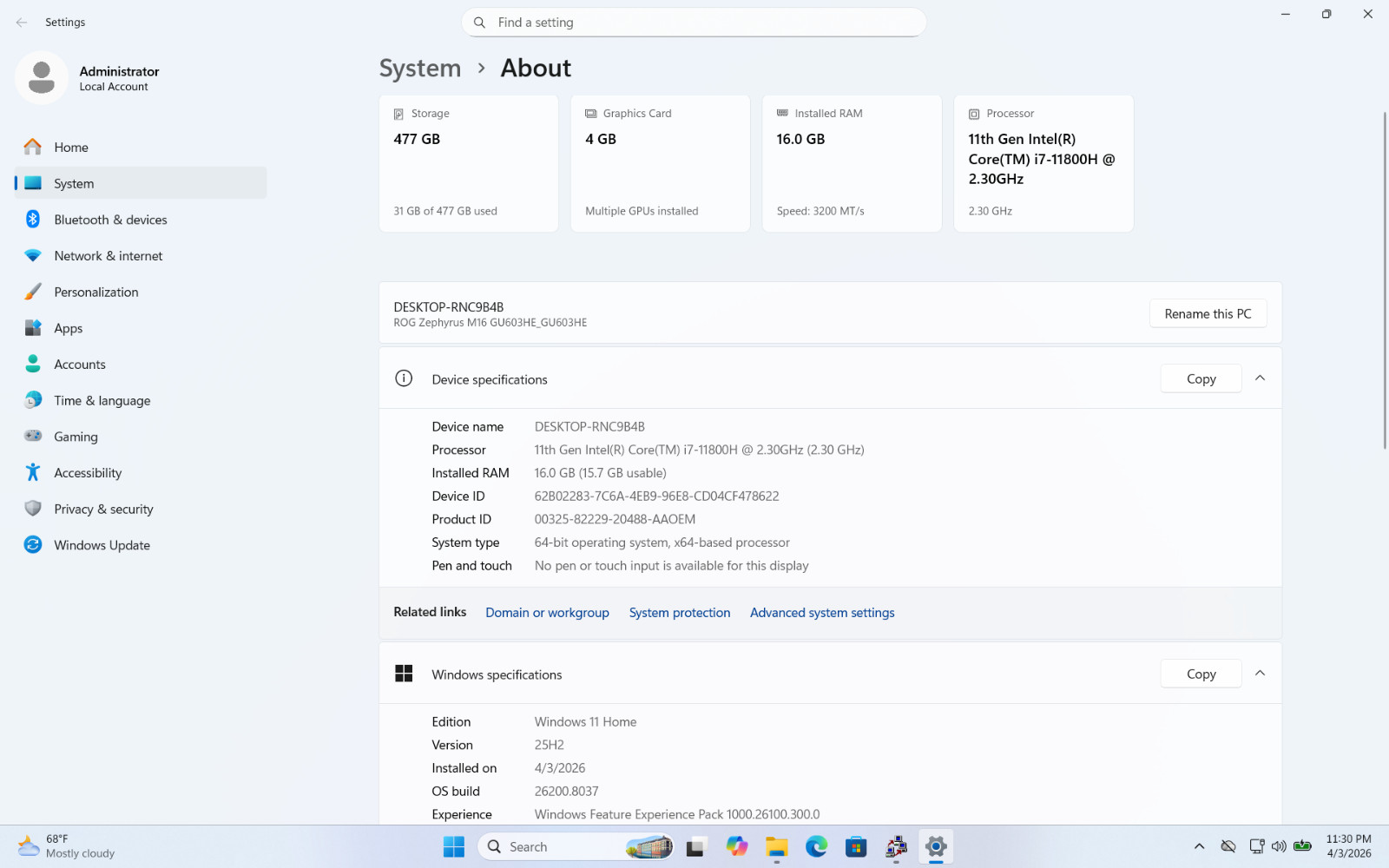1389x868 pixels.
Task: Select Accounts in the sidebar
Action: pyautogui.click(x=141, y=365)
